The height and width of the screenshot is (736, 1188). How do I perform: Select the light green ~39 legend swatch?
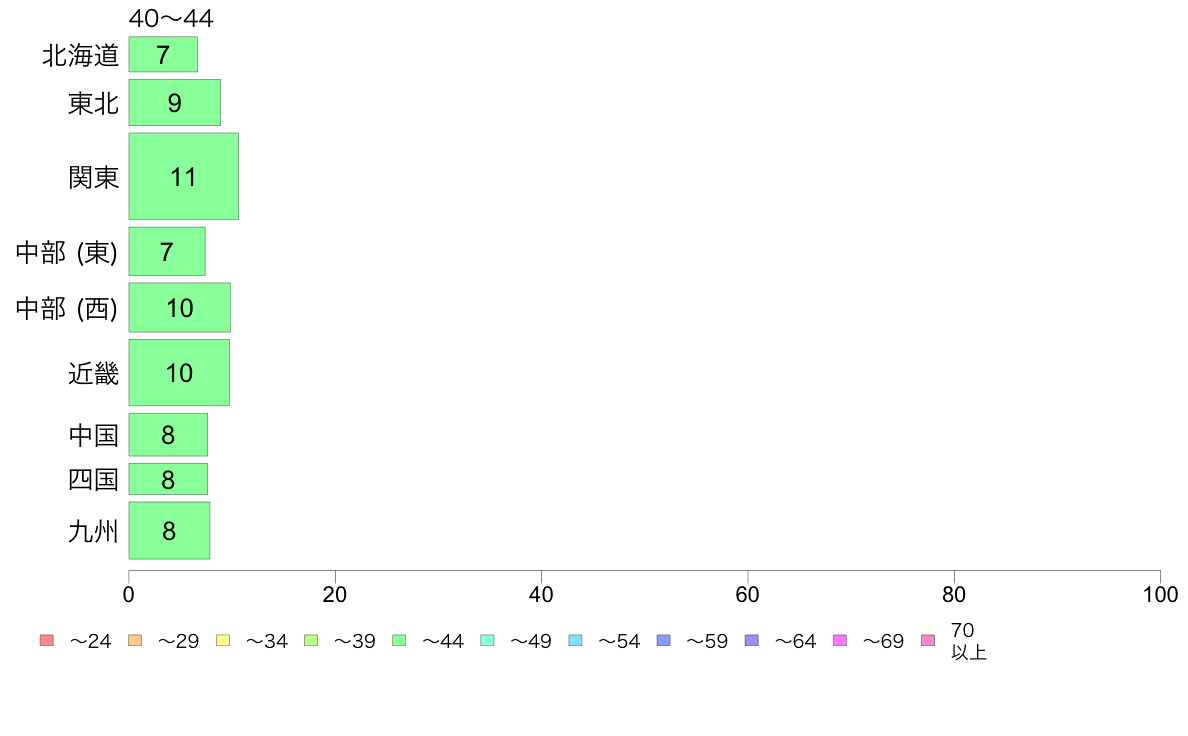[311, 640]
